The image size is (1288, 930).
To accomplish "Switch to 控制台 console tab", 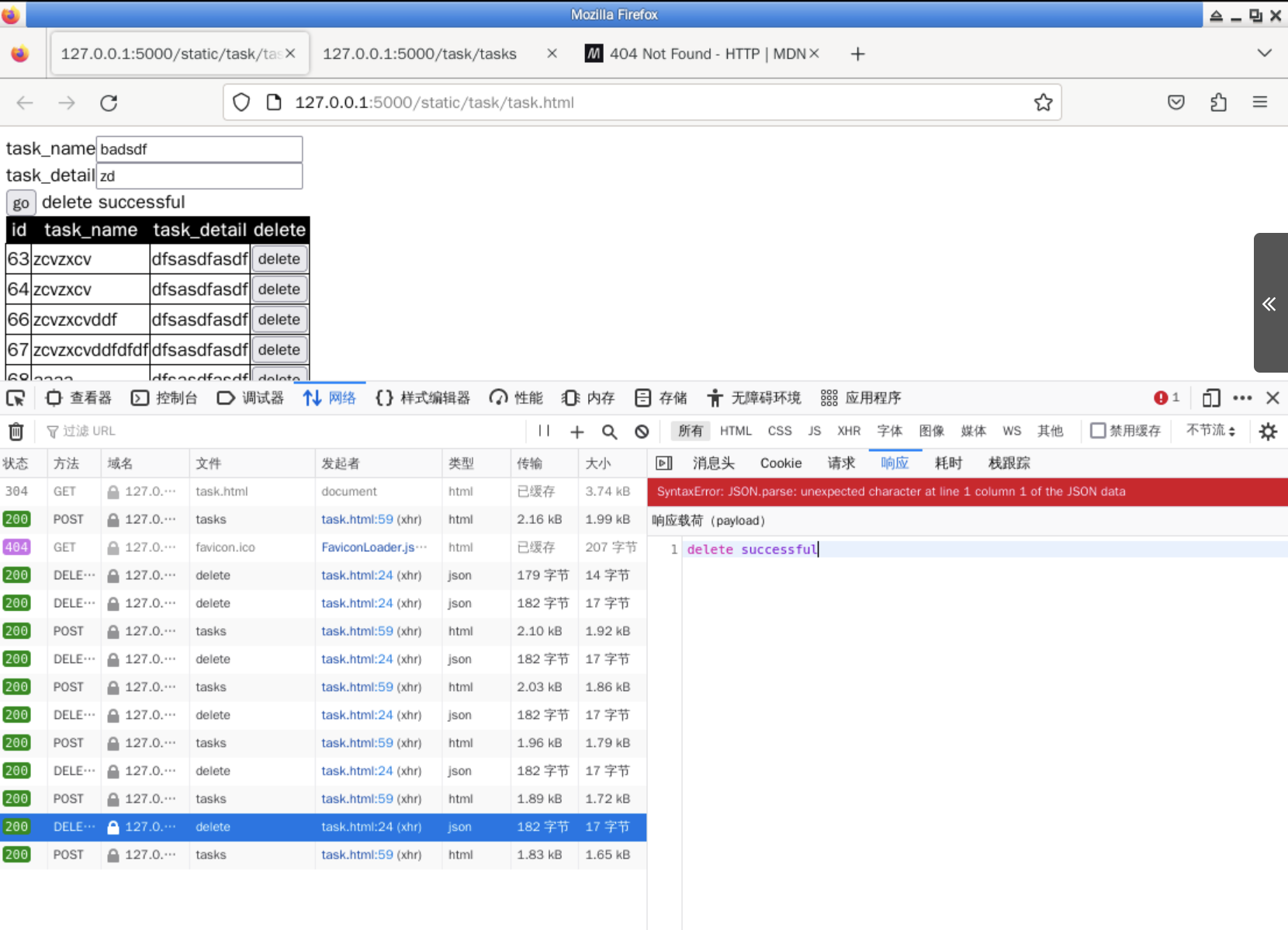I will (x=164, y=398).
